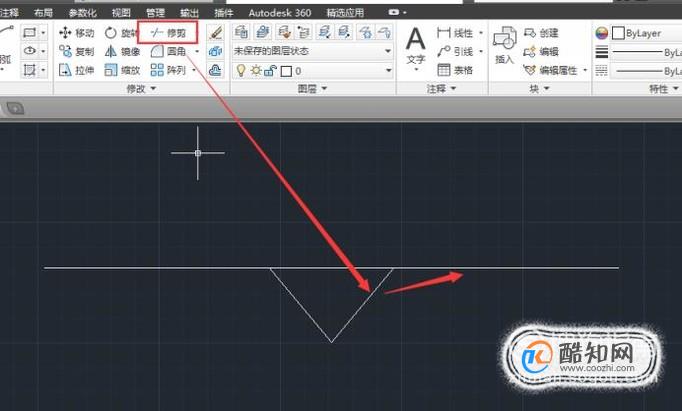Expand the 修改 panel
The image size is (682, 411).
coord(141,89)
